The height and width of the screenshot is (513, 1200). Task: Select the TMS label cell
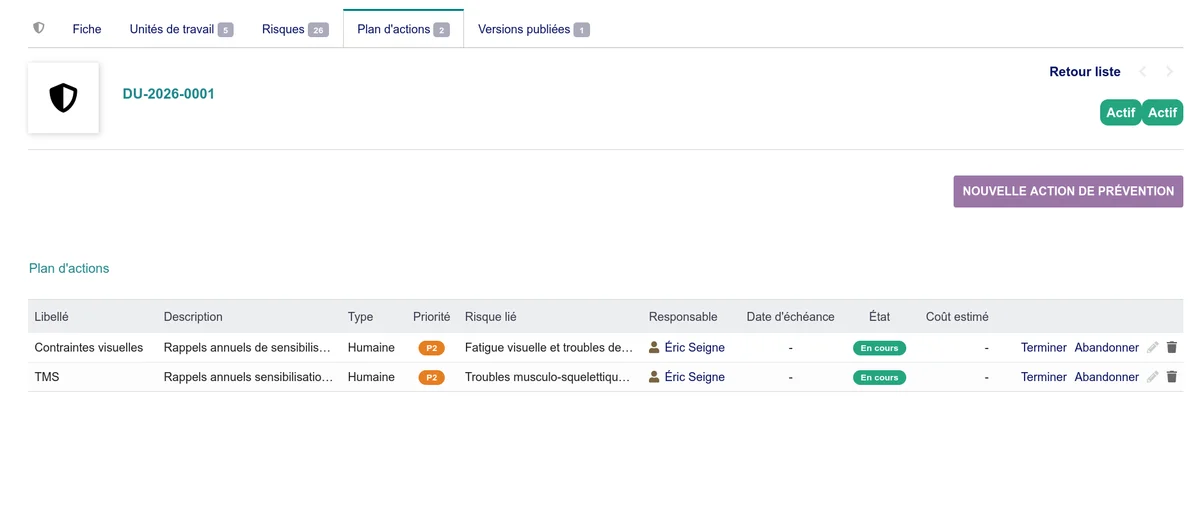47,377
